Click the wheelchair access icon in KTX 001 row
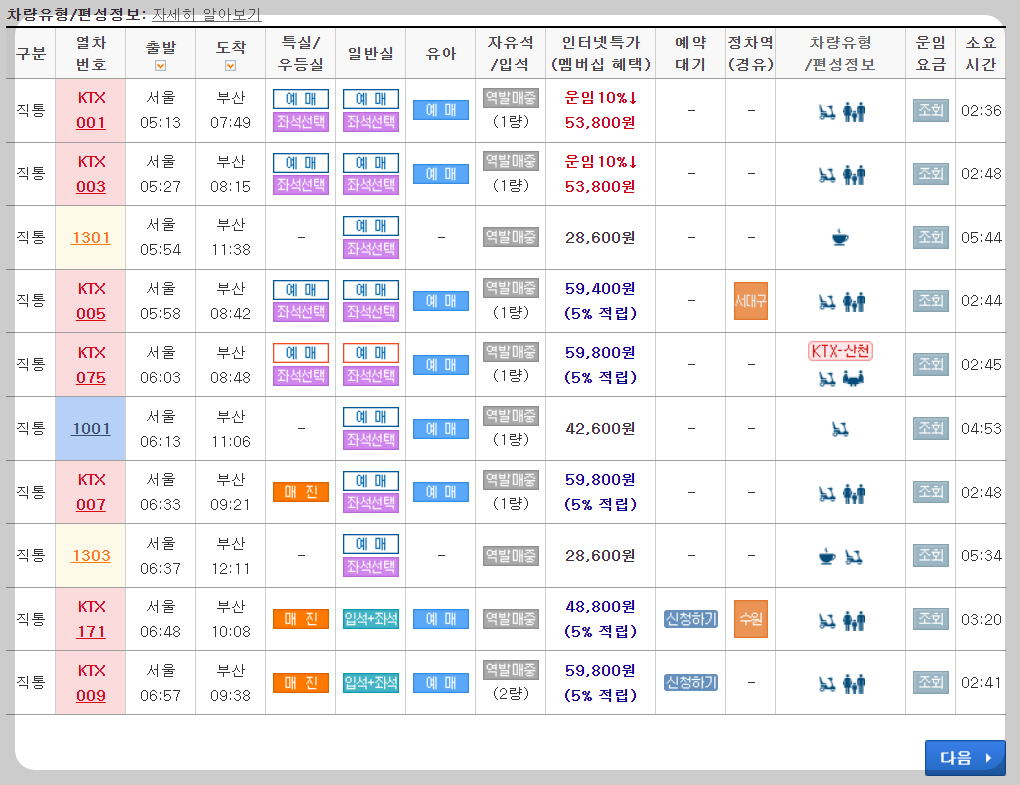This screenshot has height=785, width=1020. coord(827,112)
